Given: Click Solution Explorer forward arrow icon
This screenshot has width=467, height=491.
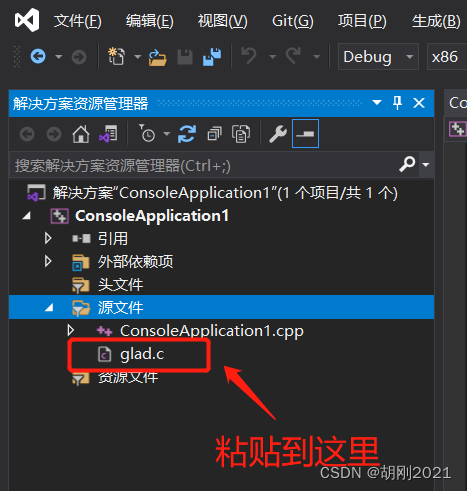Looking at the screenshot, I should [54, 134].
